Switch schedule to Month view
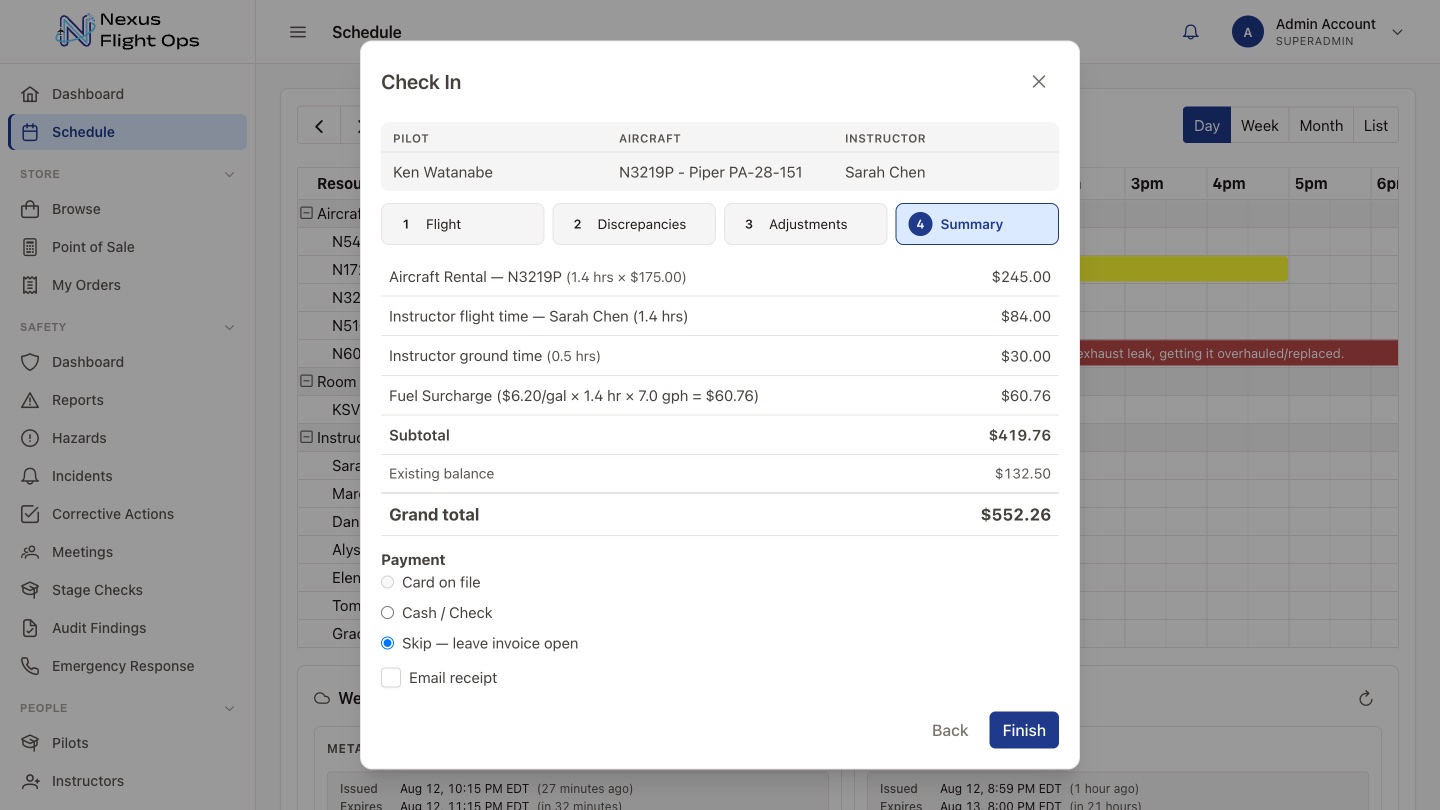Screen dimensions: 1440x810 (1321, 125)
